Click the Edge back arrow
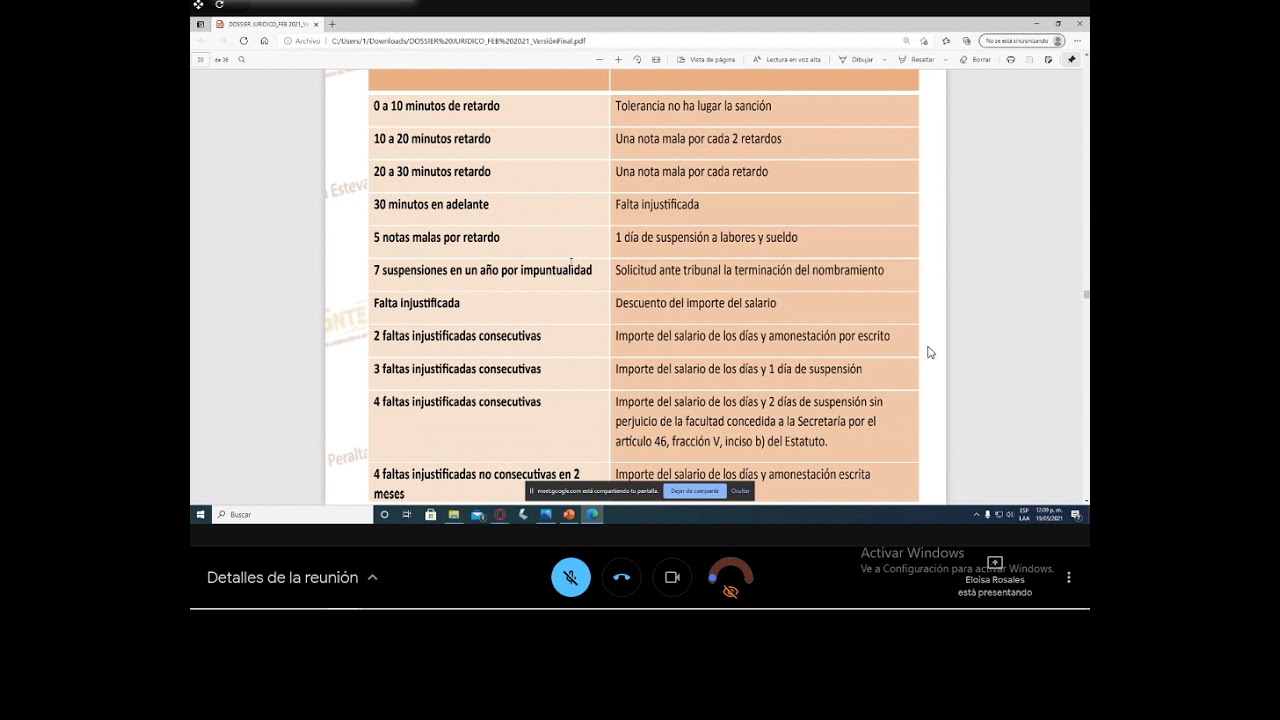1280x720 pixels. [201, 41]
